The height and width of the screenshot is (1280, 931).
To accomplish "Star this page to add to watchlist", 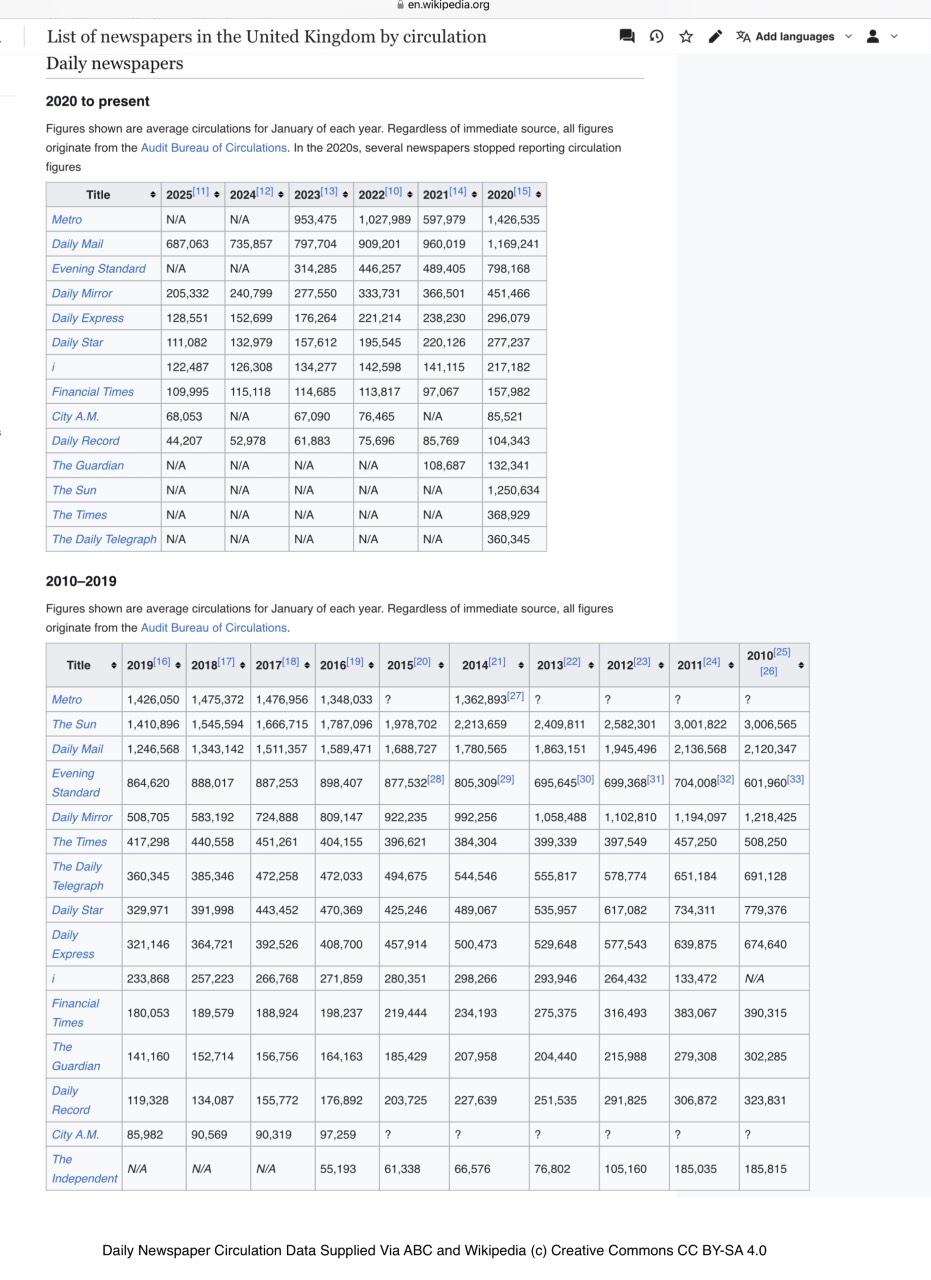I will tap(686, 37).
